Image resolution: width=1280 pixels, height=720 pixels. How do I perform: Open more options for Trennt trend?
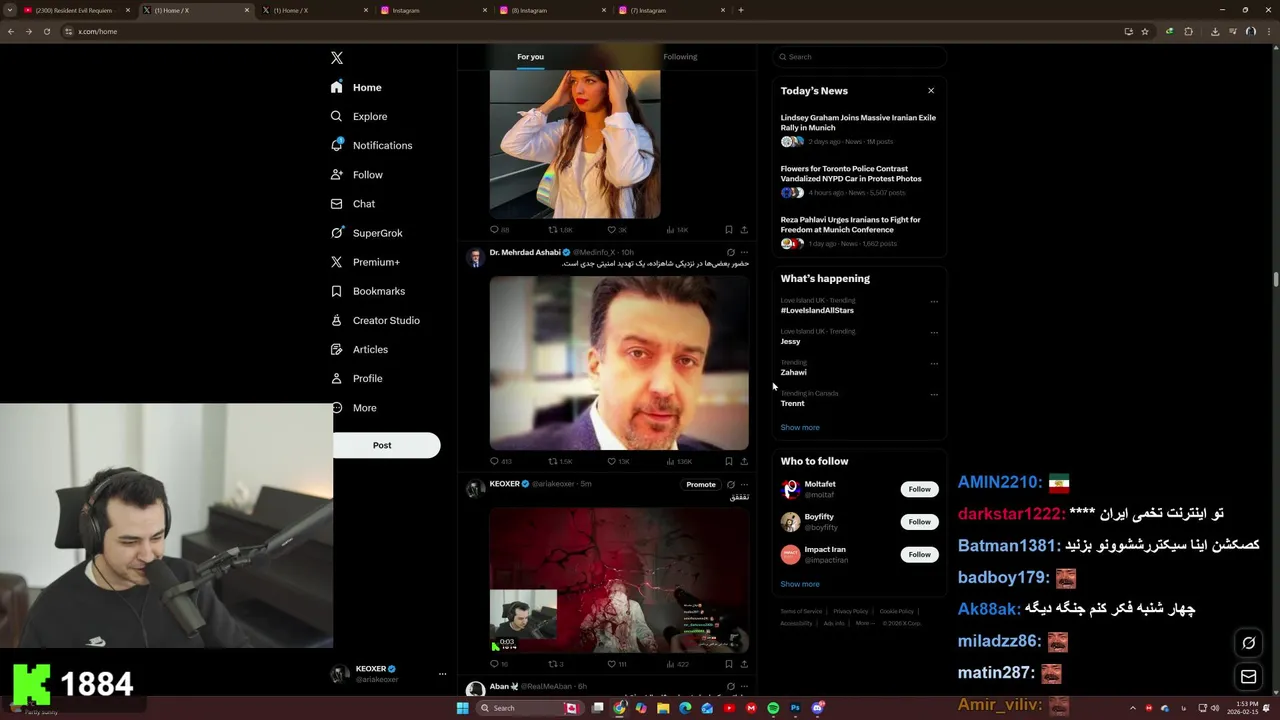point(934,394)
